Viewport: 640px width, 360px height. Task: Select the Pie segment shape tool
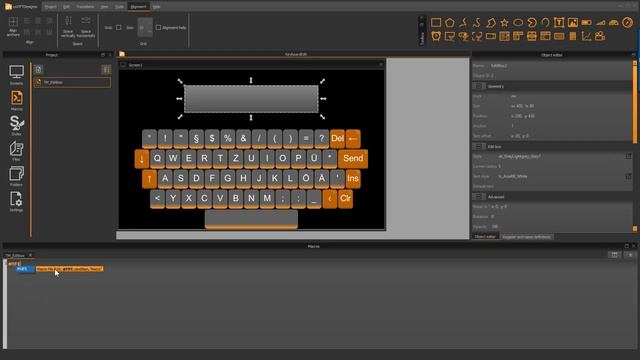pyautogui.click(x=532, y=22)
